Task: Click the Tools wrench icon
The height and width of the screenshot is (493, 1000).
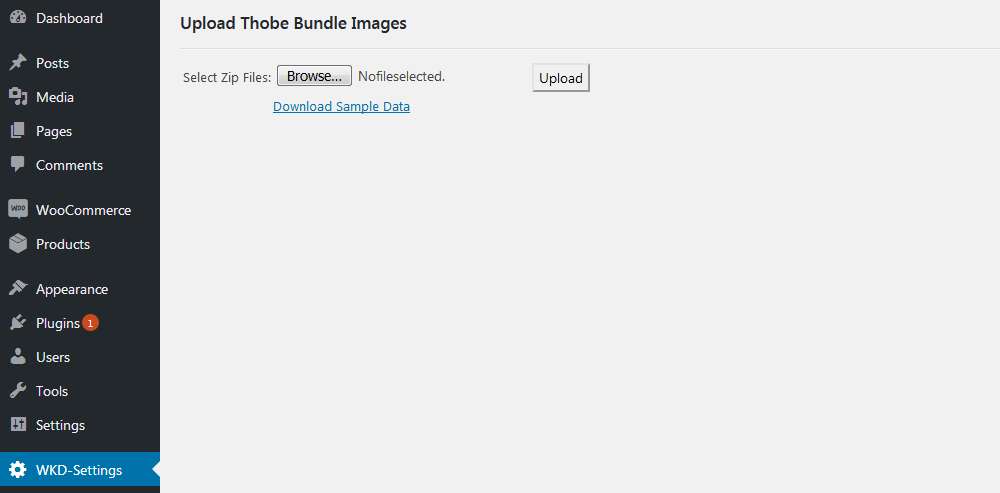Action: coord(18,390)
